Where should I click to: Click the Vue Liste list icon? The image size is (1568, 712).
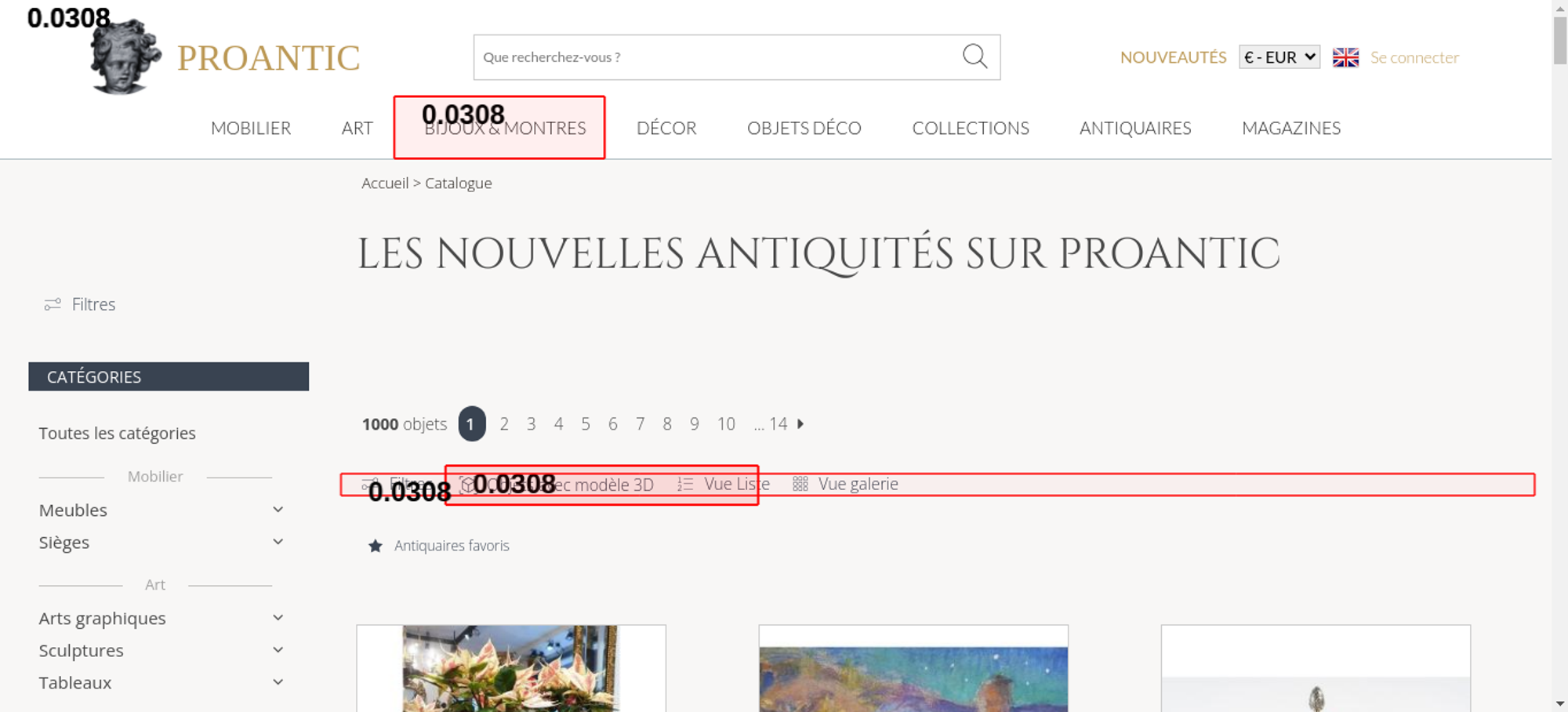click(685, 485)
